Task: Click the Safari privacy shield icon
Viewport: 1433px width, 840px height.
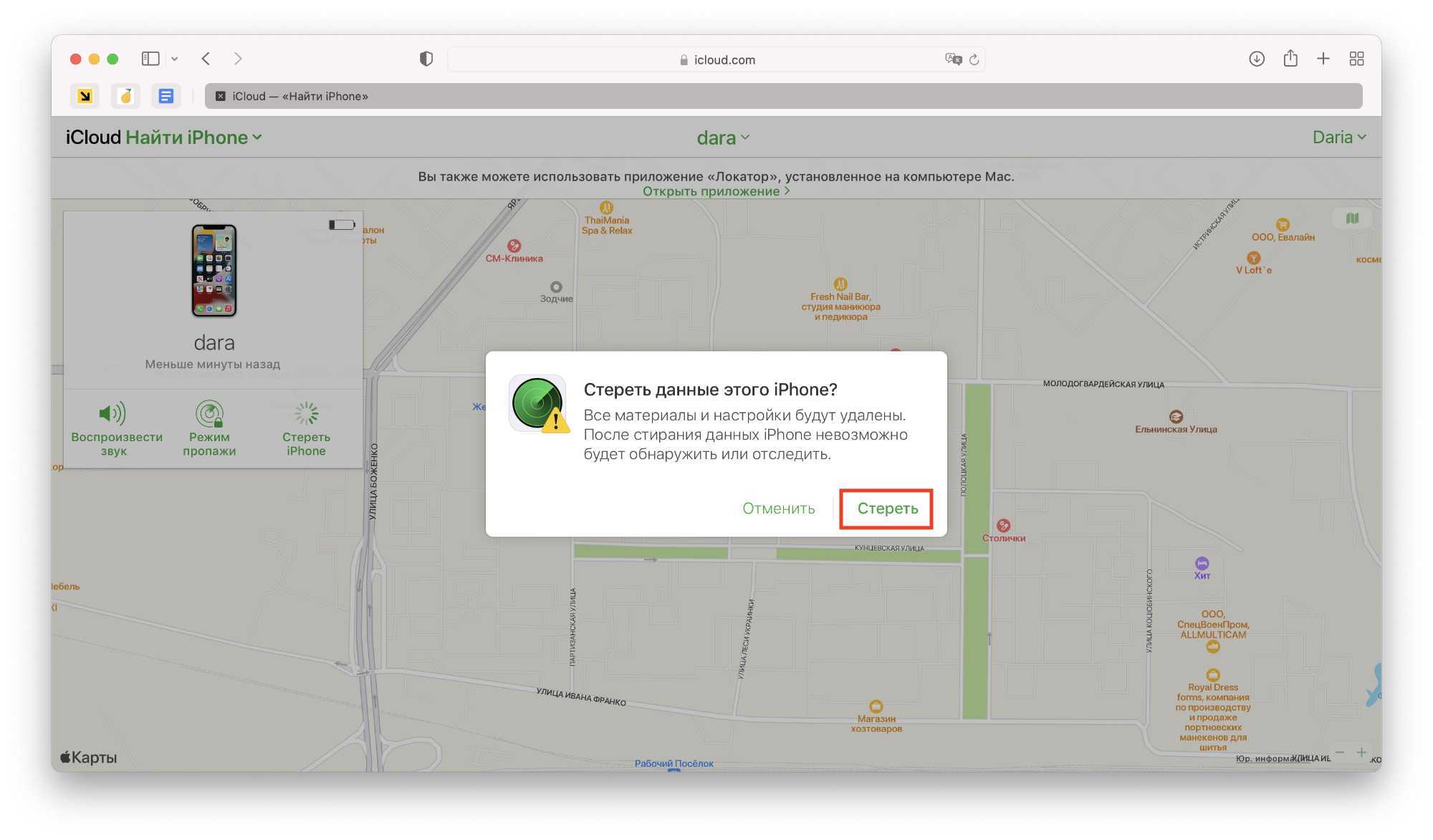Action: (x=426, y=59)
